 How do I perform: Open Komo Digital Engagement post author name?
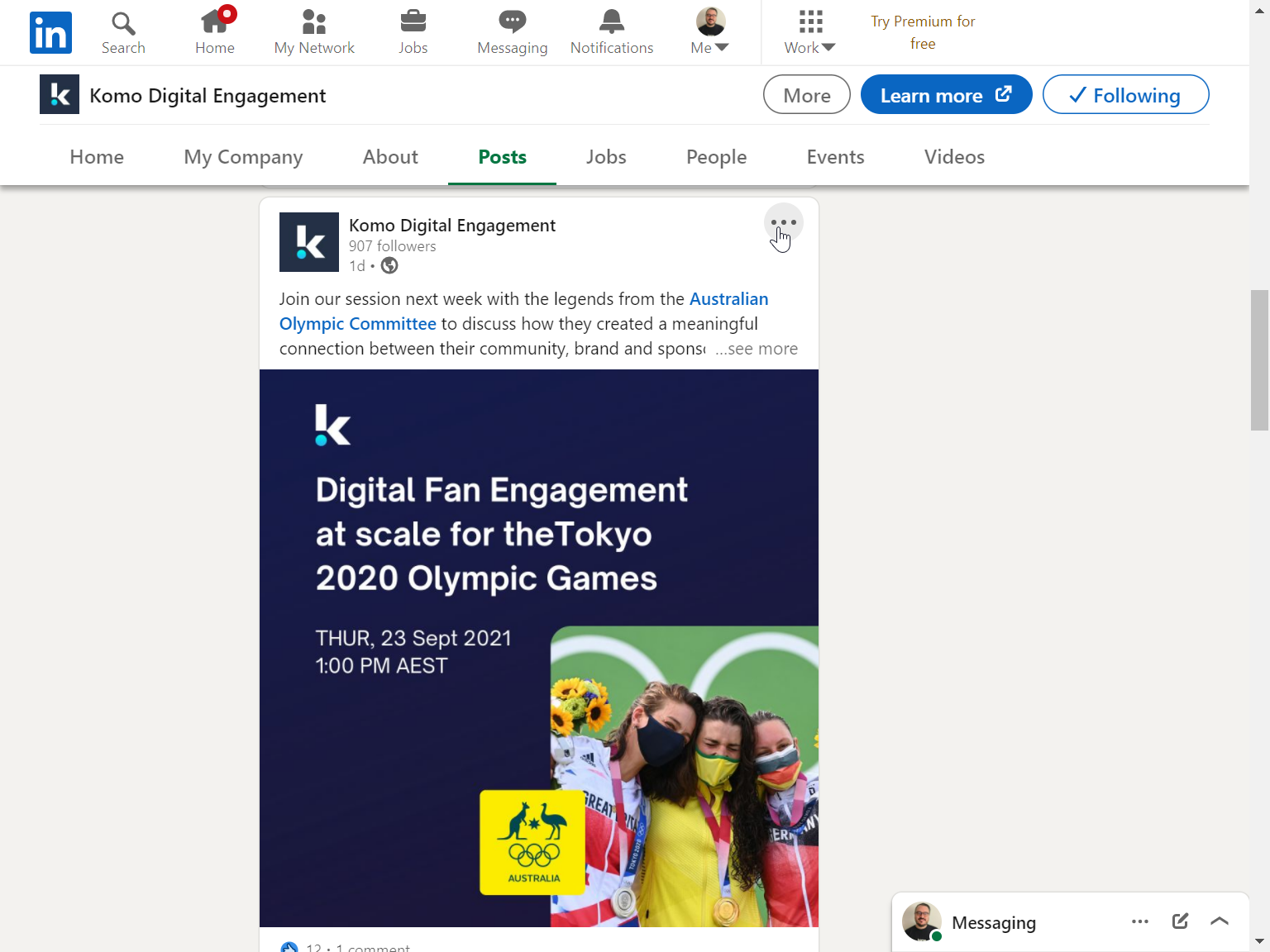452,226
